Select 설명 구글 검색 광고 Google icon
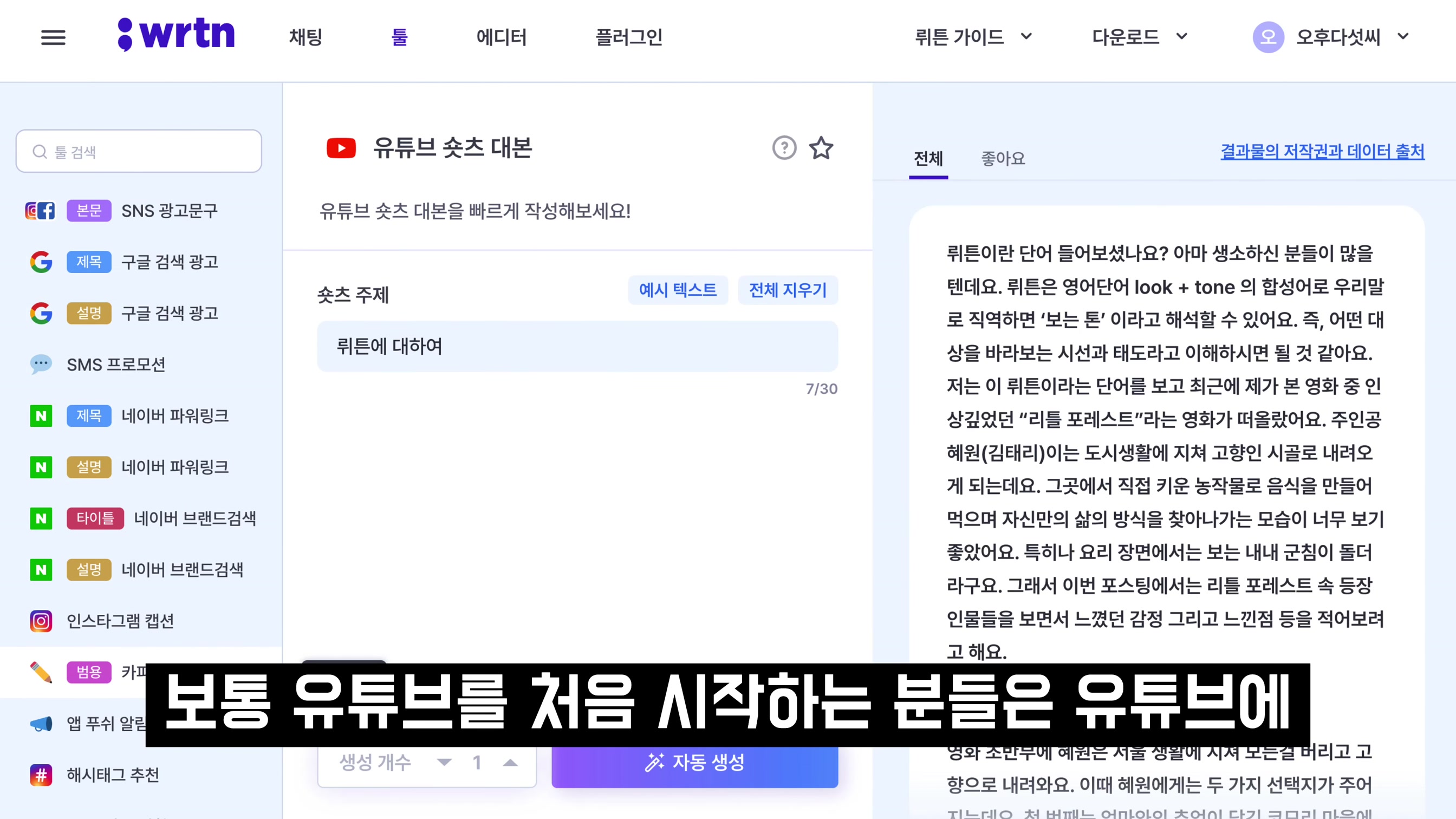Viewport: 1456px width, 819px height. point(41,313)
